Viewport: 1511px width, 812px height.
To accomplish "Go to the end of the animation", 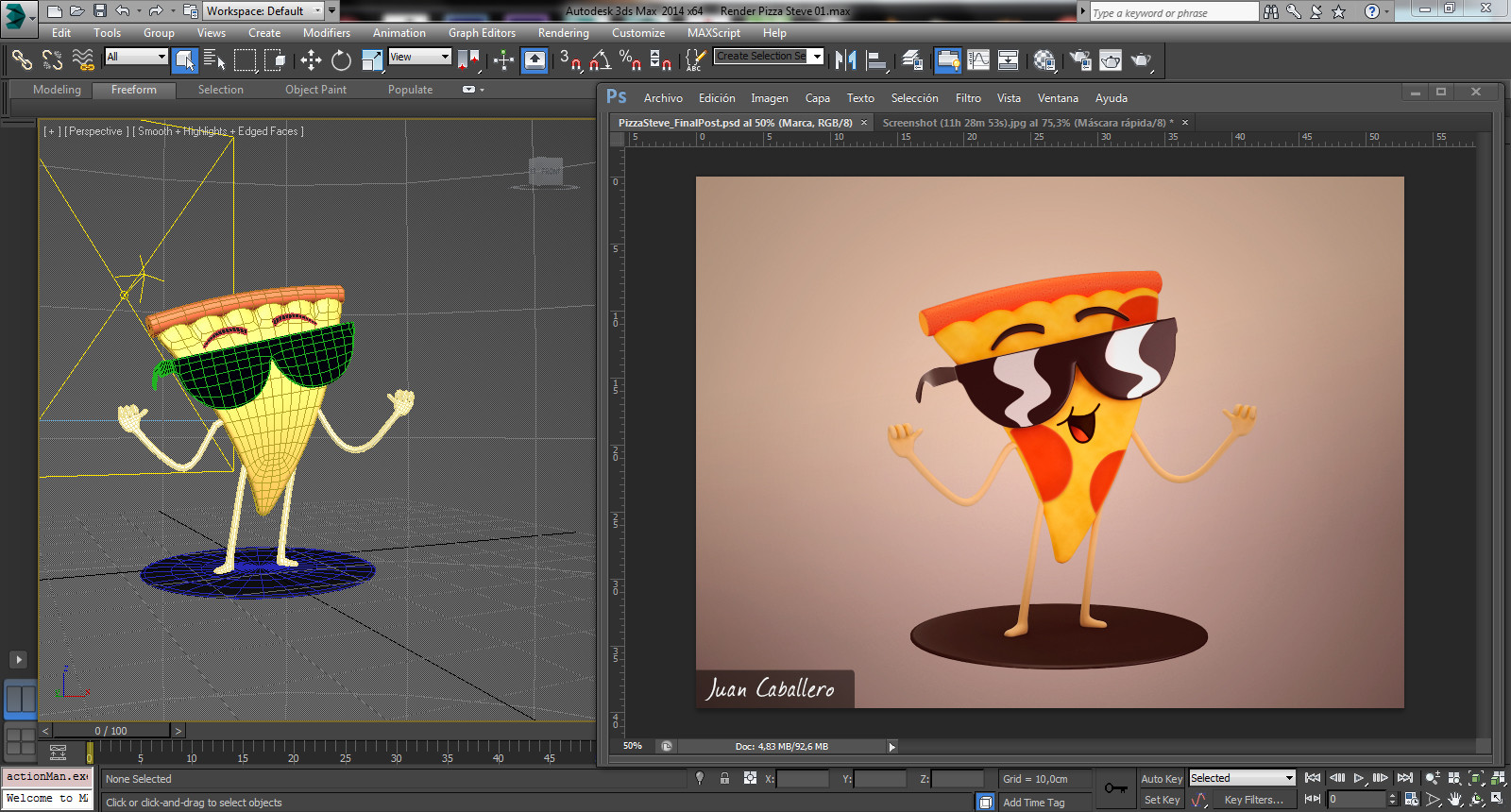I will tap(1405, 778).
